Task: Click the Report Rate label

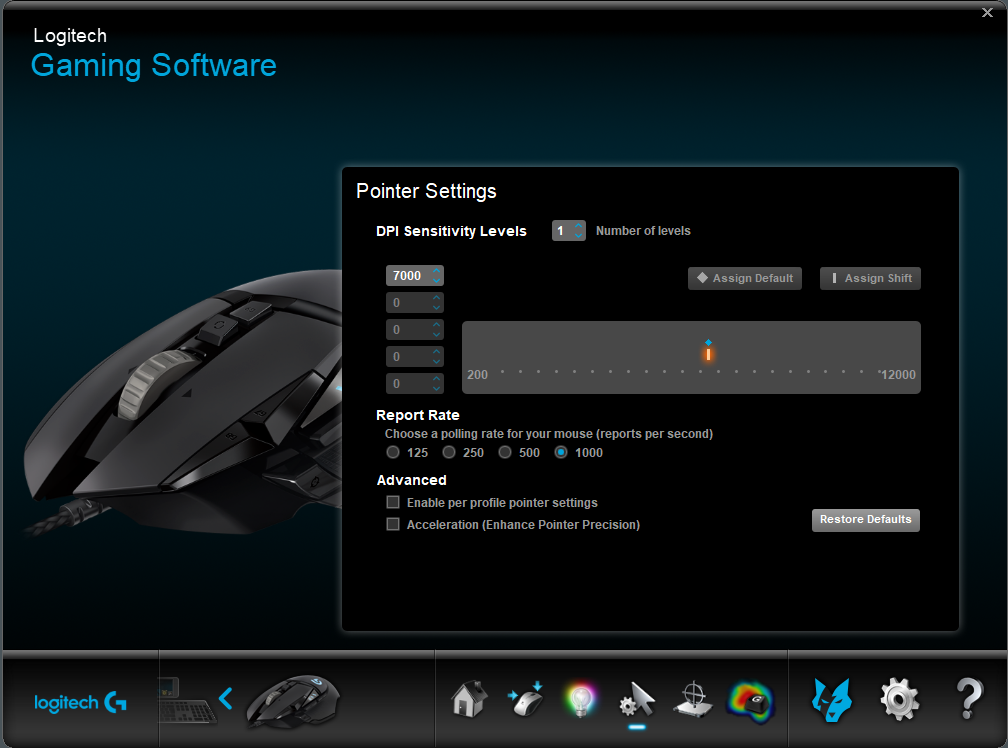Action: pos(418,415)
